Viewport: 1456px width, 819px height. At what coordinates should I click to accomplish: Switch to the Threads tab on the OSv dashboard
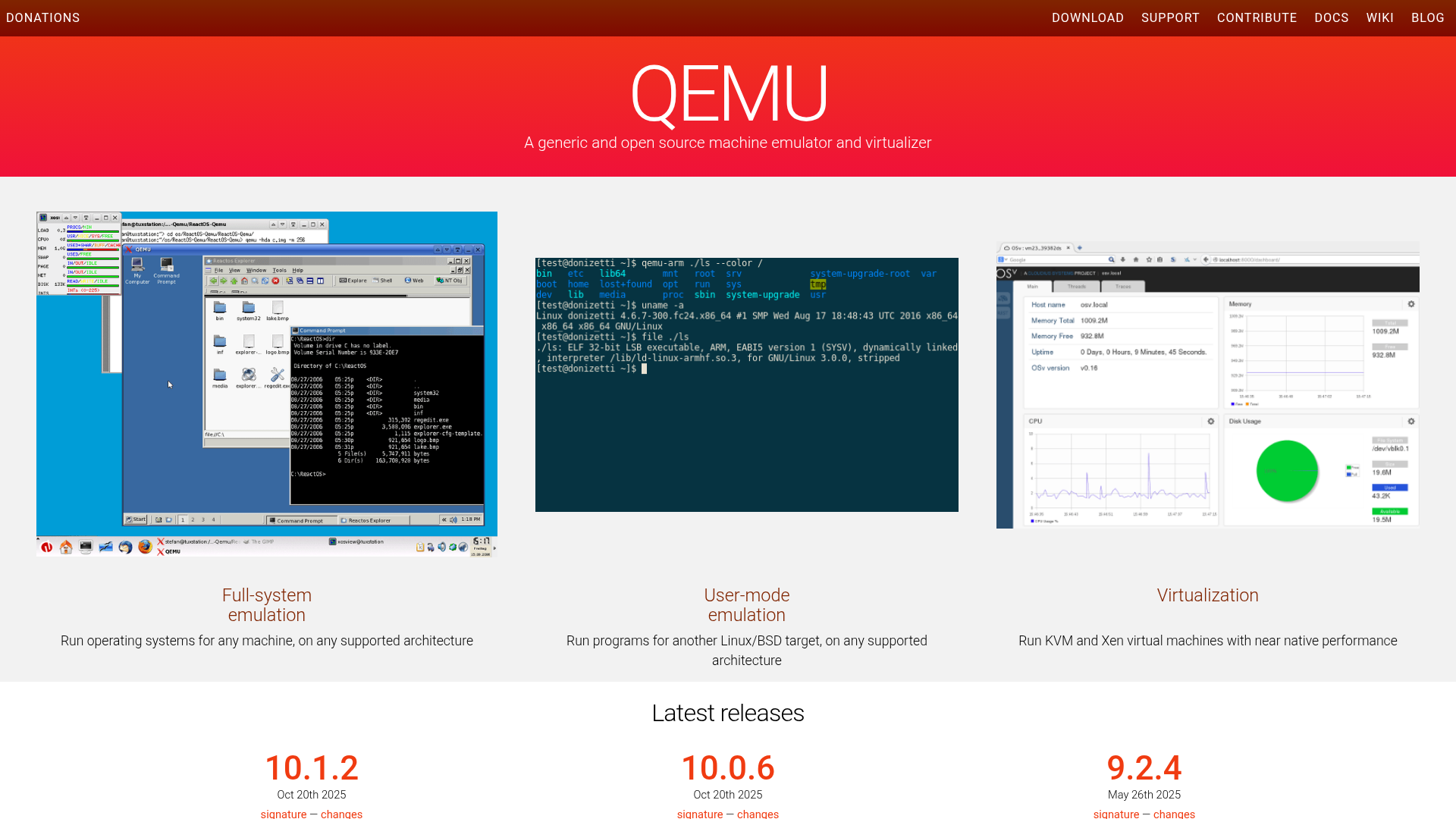(1077, 287)
